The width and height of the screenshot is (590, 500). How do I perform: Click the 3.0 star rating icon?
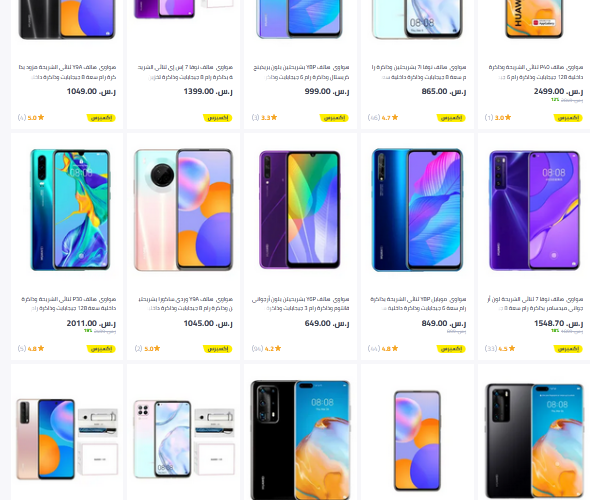click(508, 117)
